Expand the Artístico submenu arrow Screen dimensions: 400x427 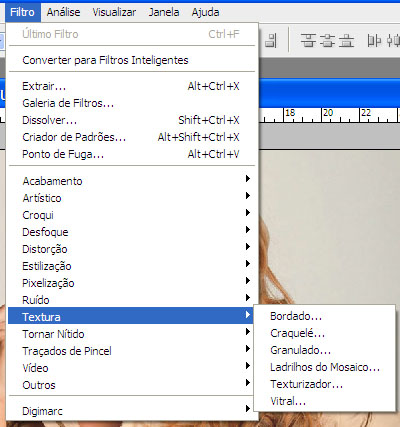click(248, 196)
